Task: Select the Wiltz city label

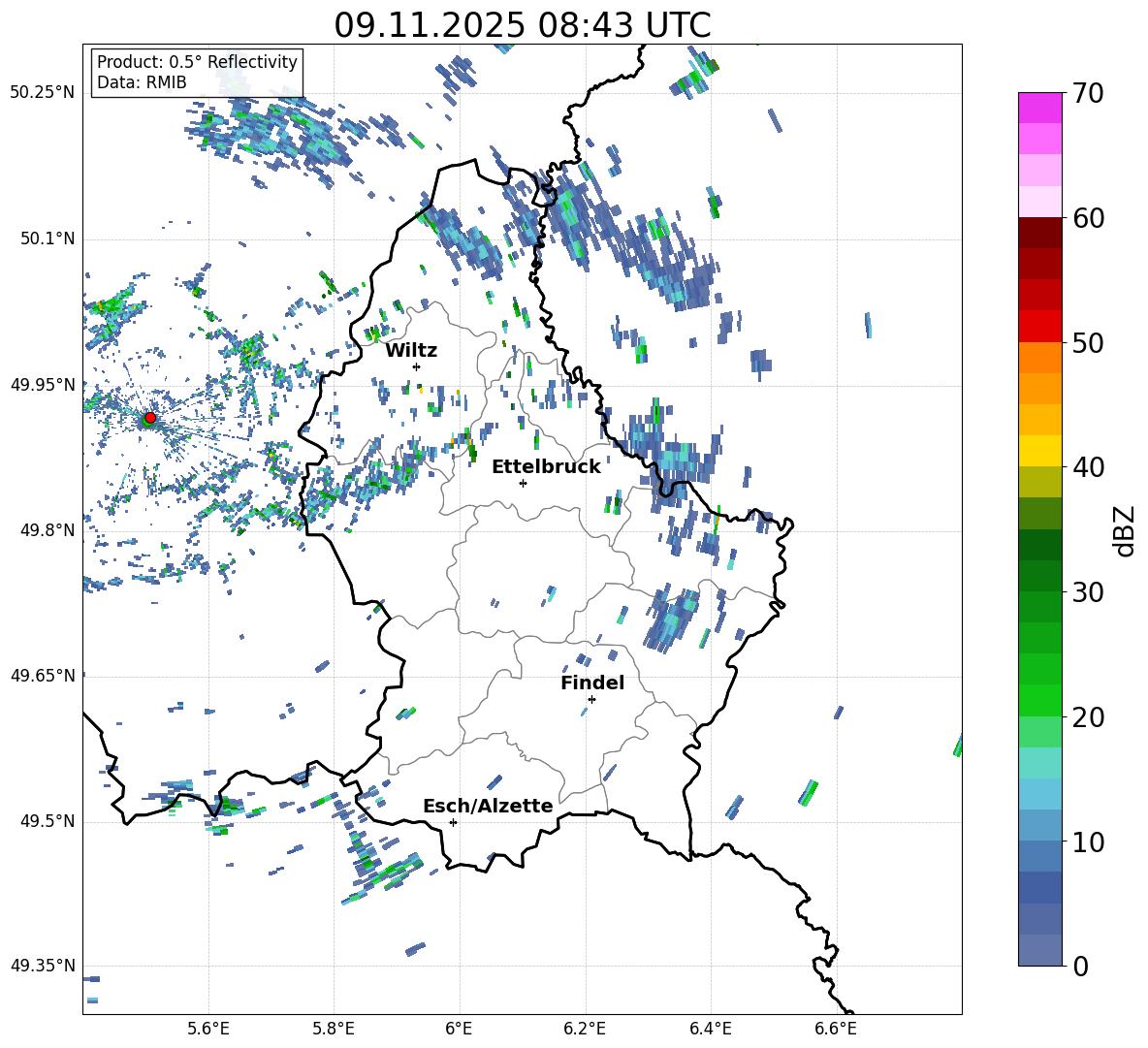Action: 411,351
